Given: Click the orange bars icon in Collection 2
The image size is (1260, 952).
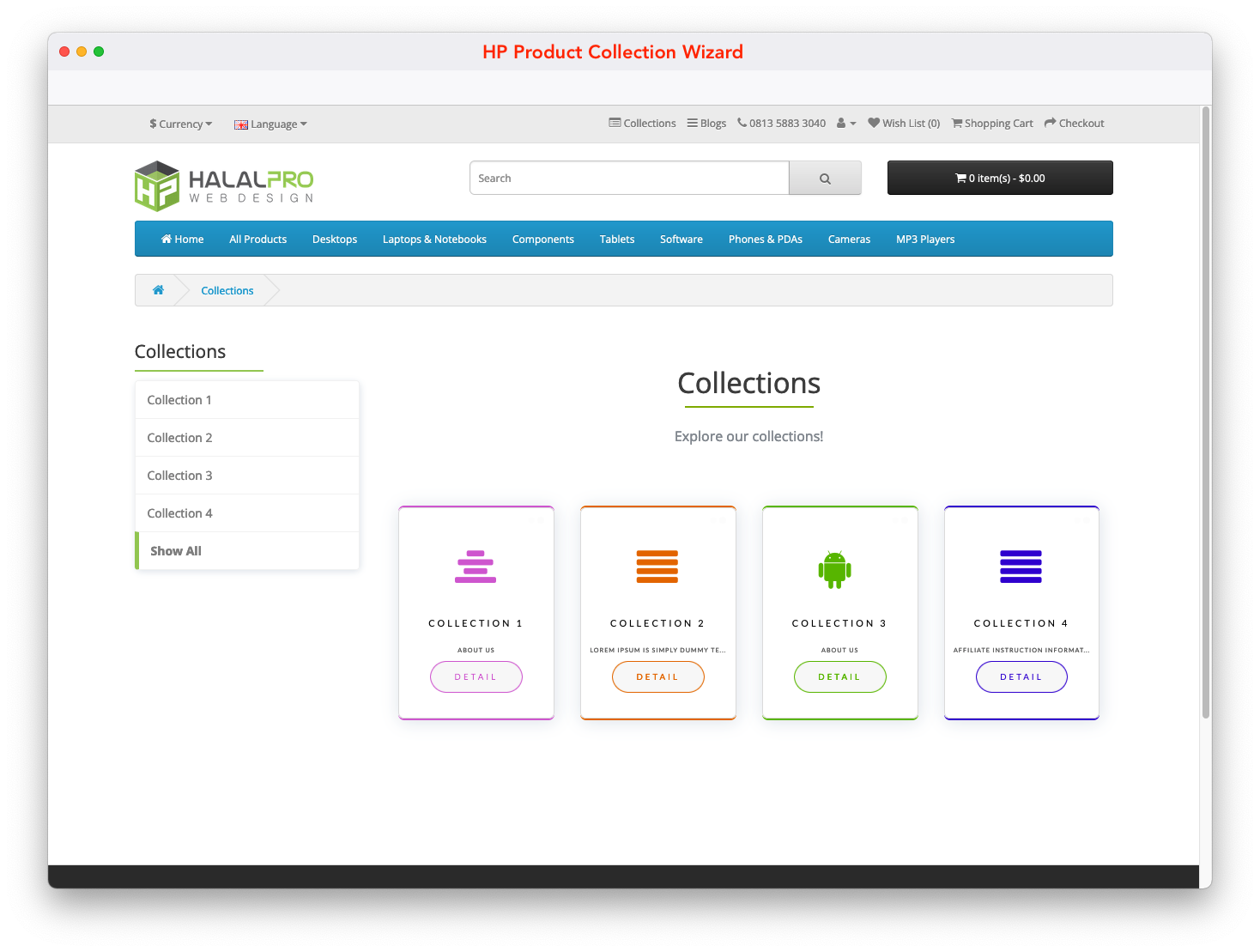Looking at the screenshot, I should pyautogui.click(x=657, y=567).
